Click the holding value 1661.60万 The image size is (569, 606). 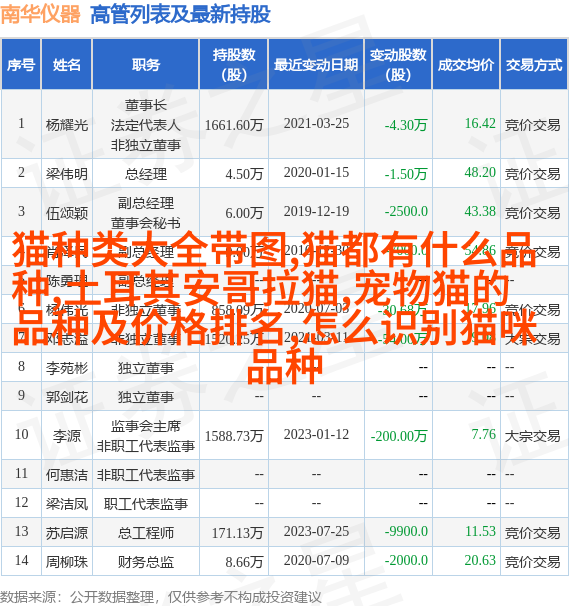tap(234, 125)
